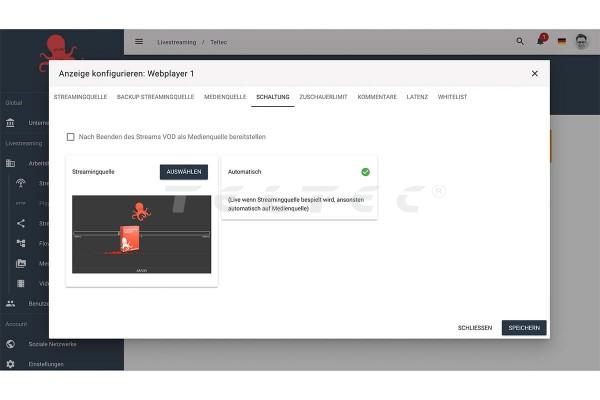This screenshot has width=600, height=400.
Task: Select the Automatisch option green checkmark
Action: pyautogui.click(x=365, y=172)
